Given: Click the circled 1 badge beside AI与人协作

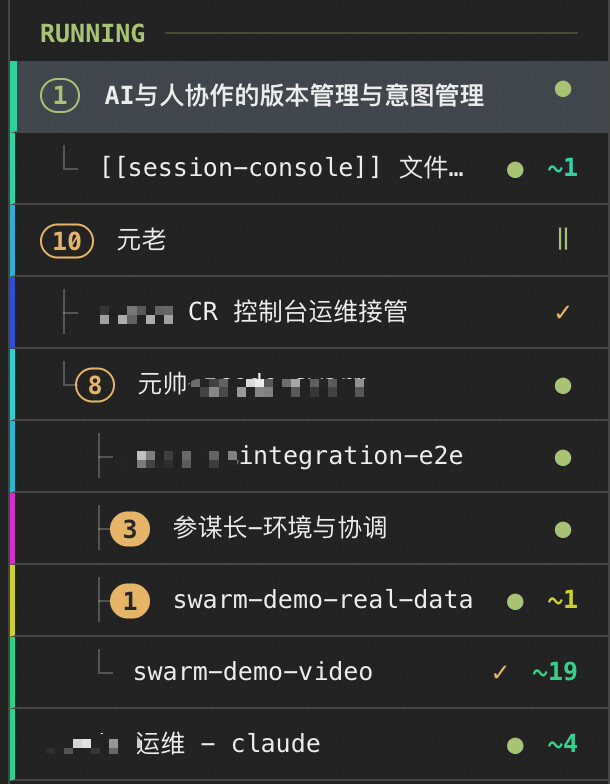Looking at the screenshot, I should (60, 95).
